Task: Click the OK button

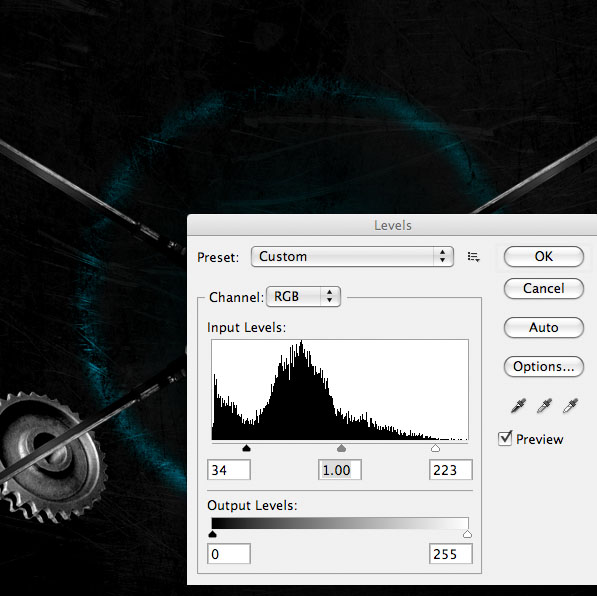Action: coord(543,256)
